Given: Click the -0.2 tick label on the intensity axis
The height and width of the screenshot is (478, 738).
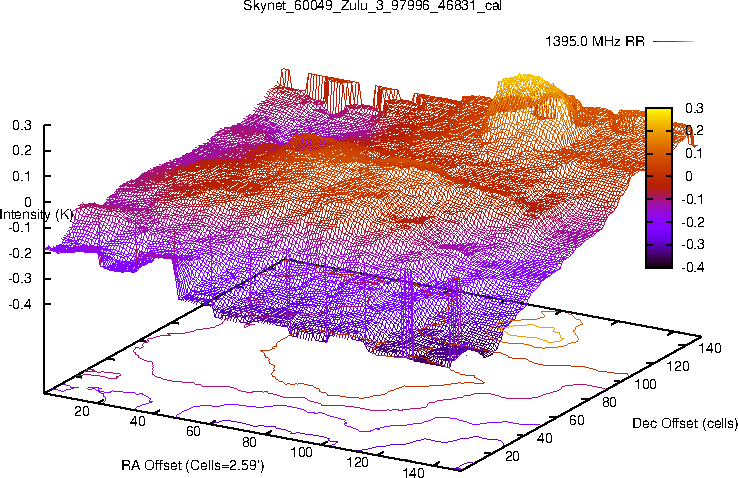Looking at the screenshot, I should coord(20,253).
